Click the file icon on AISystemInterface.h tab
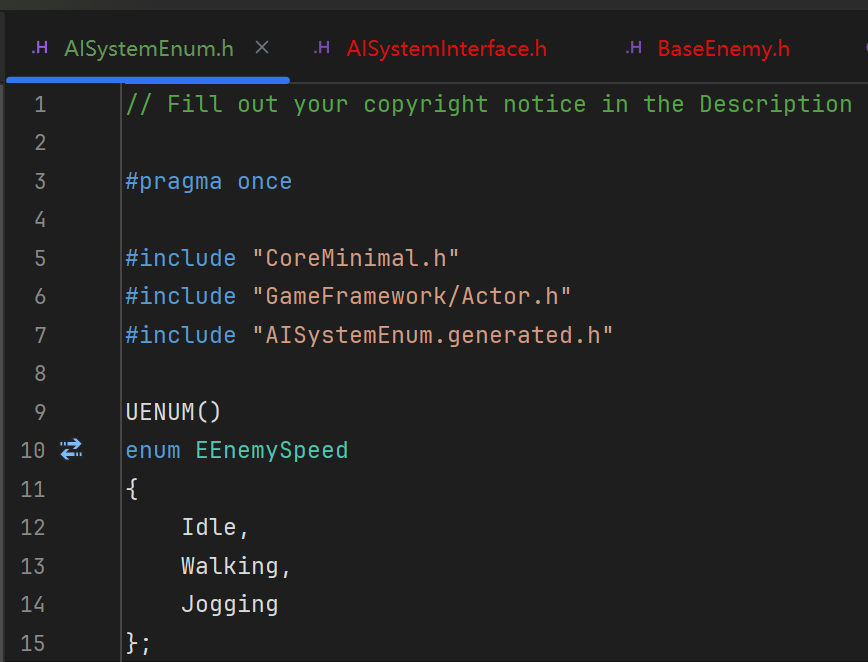This screenshot has width=868, height=662. [322, 48]
